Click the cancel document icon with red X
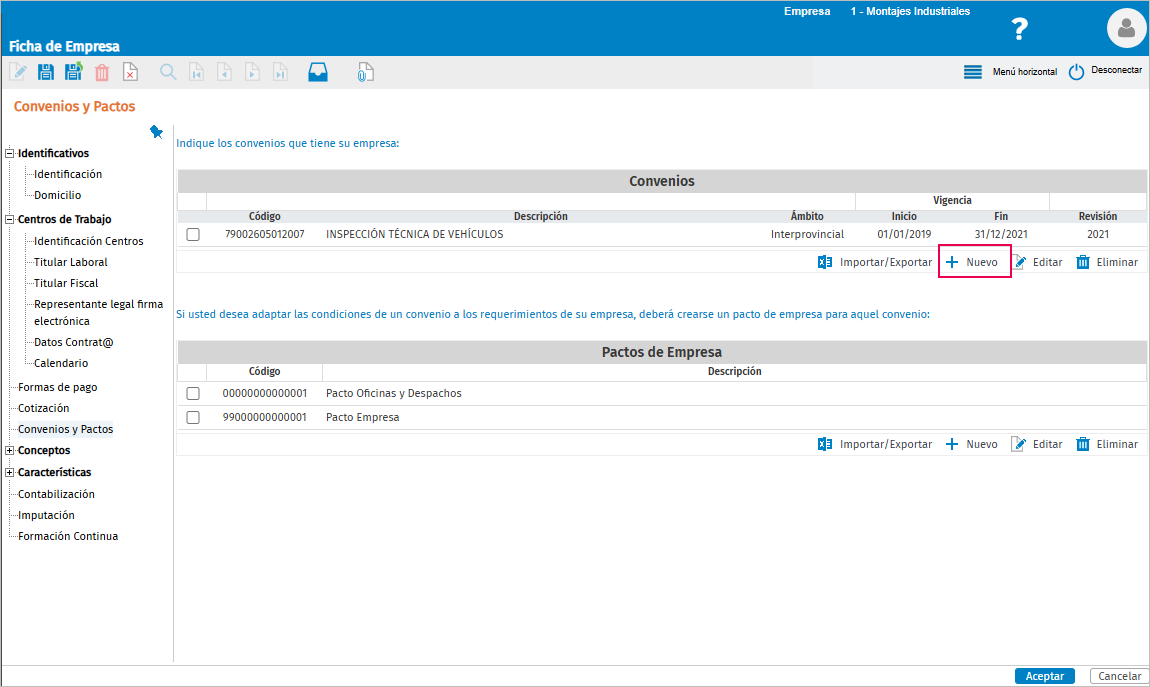 tap(130, 72)
